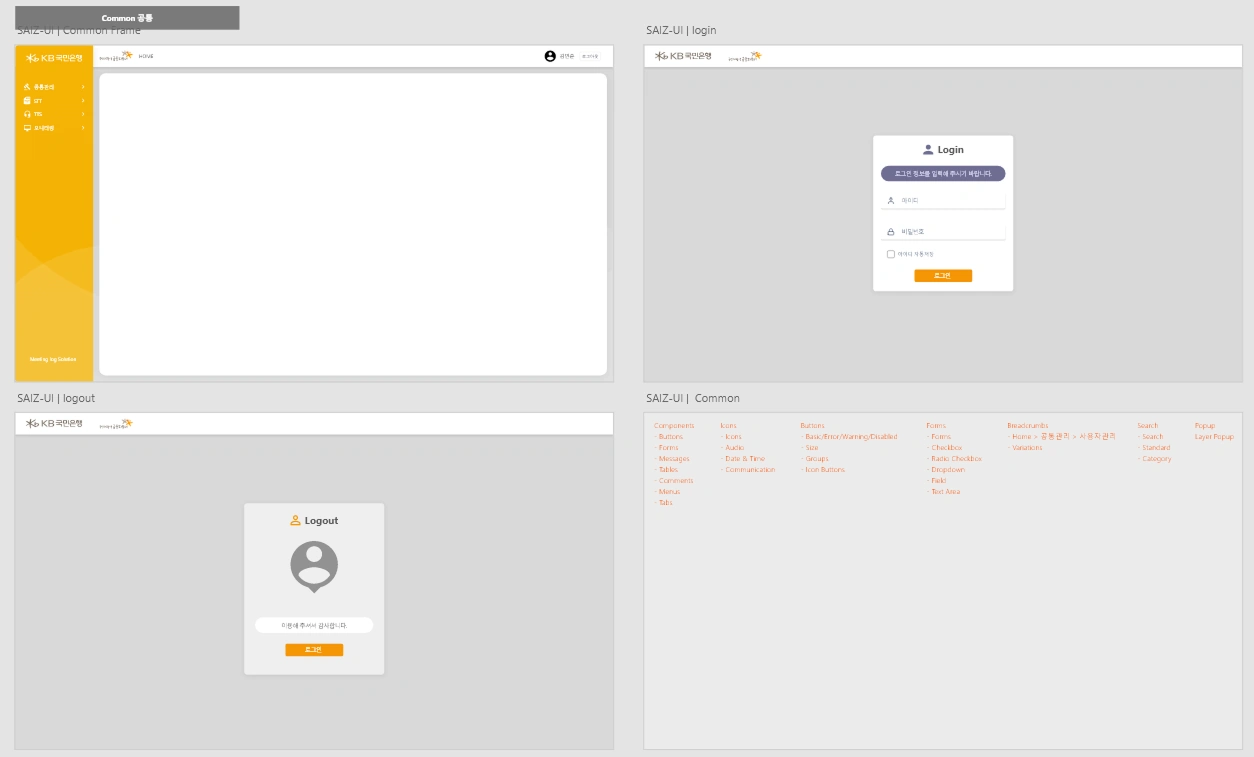
Task: Open the Tables link under Components
Action: [x=666, y=470]
